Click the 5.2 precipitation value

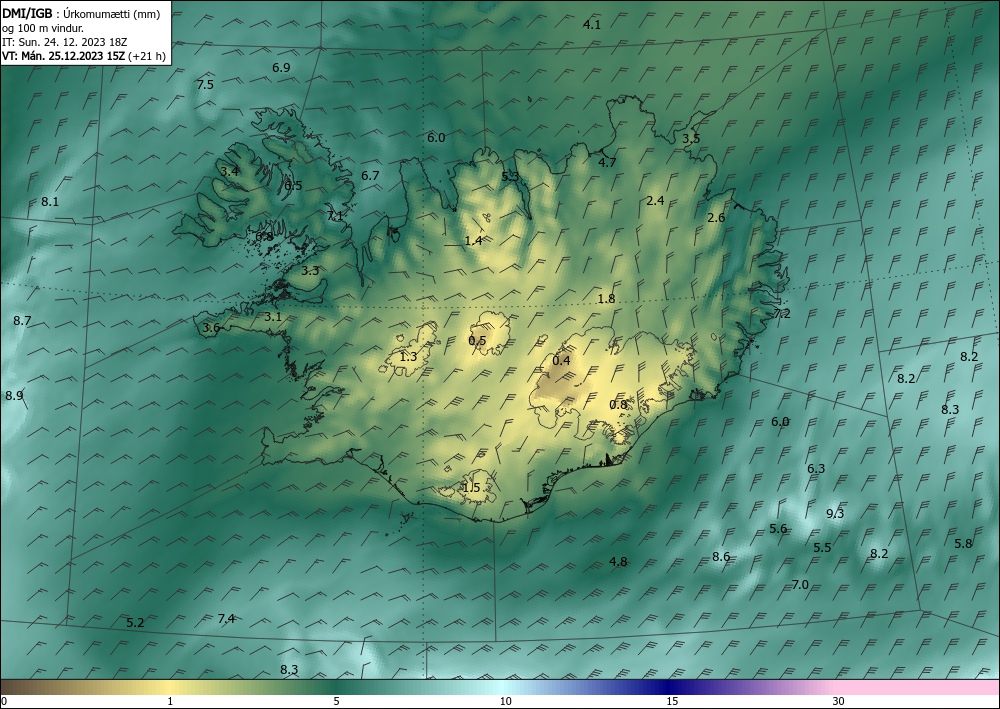coord(135,623)
